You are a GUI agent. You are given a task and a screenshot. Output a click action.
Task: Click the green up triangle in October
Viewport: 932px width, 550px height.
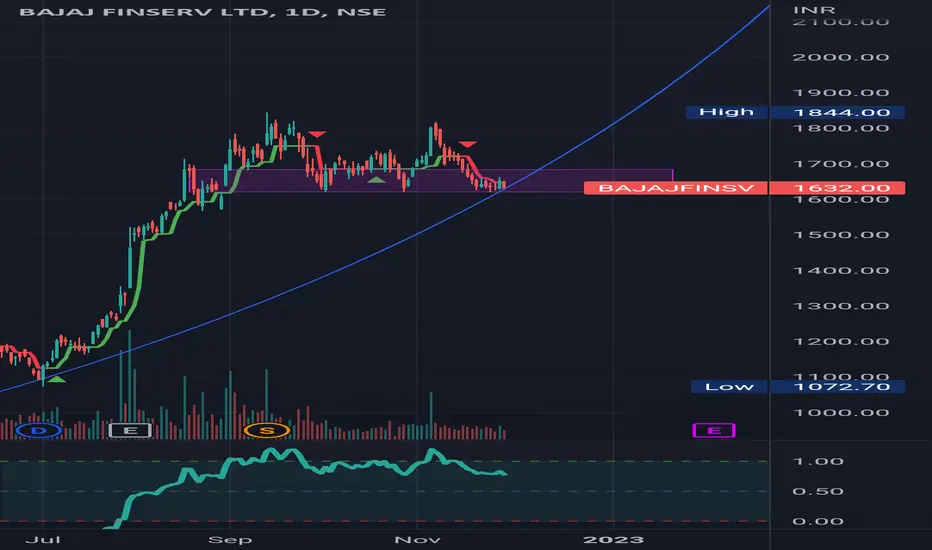pyautogui.click(x=376, y=180)
